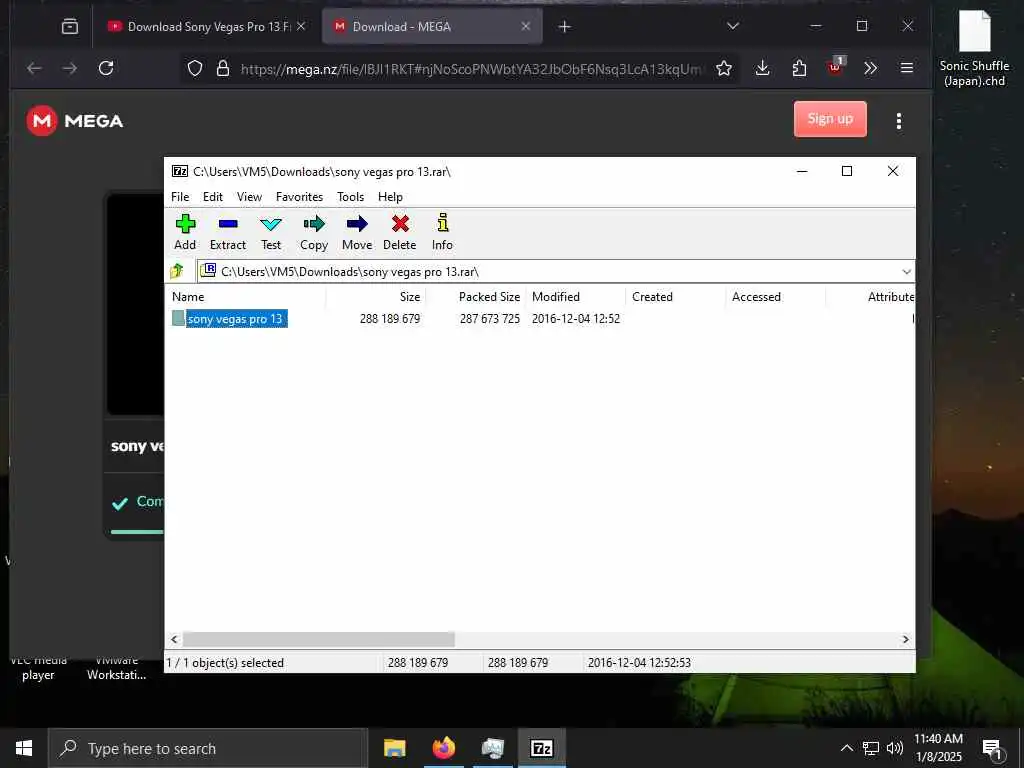1024x768 pixels.
Task: Sort by the Accessed column header
Action: coord(776,296)
